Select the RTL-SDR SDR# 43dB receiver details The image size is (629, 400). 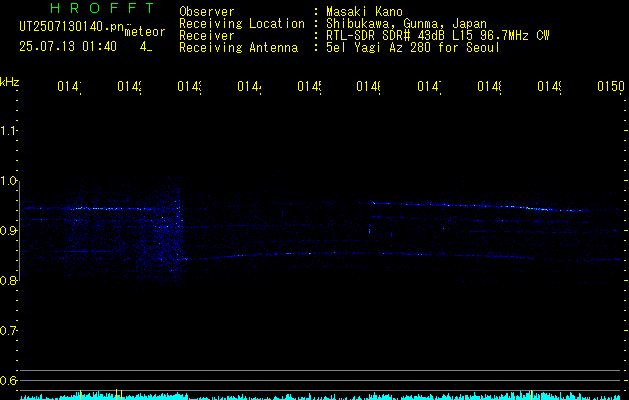click(x=438, y=36)
